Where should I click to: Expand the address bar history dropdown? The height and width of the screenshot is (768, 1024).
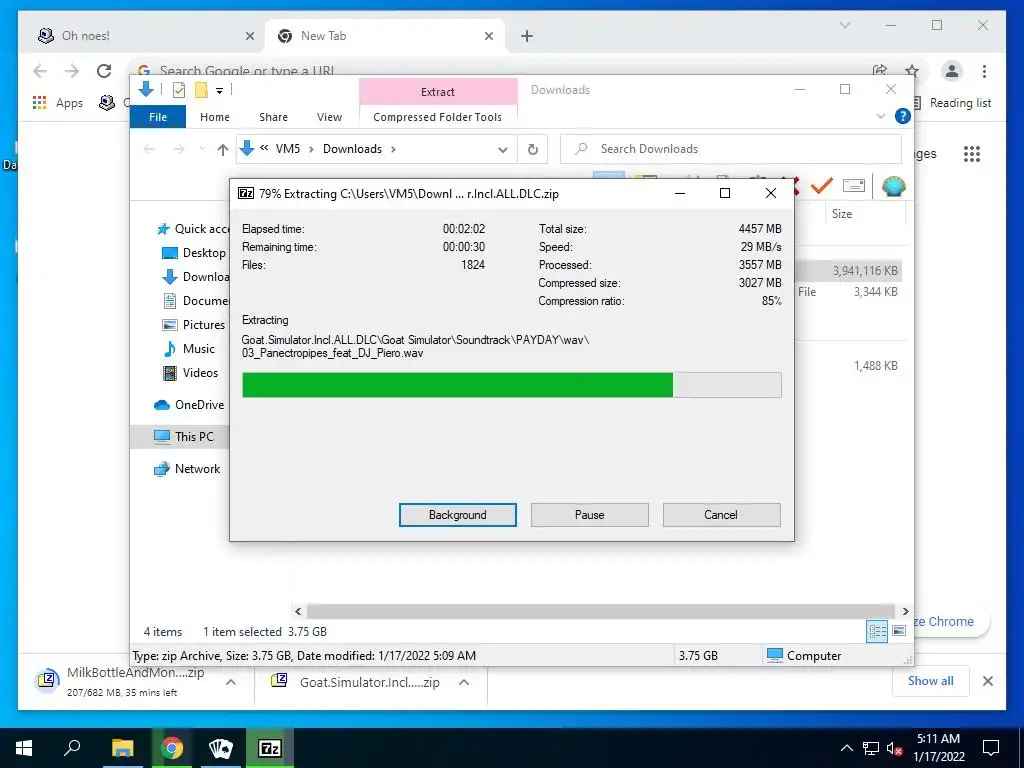[x=503, y=150]
